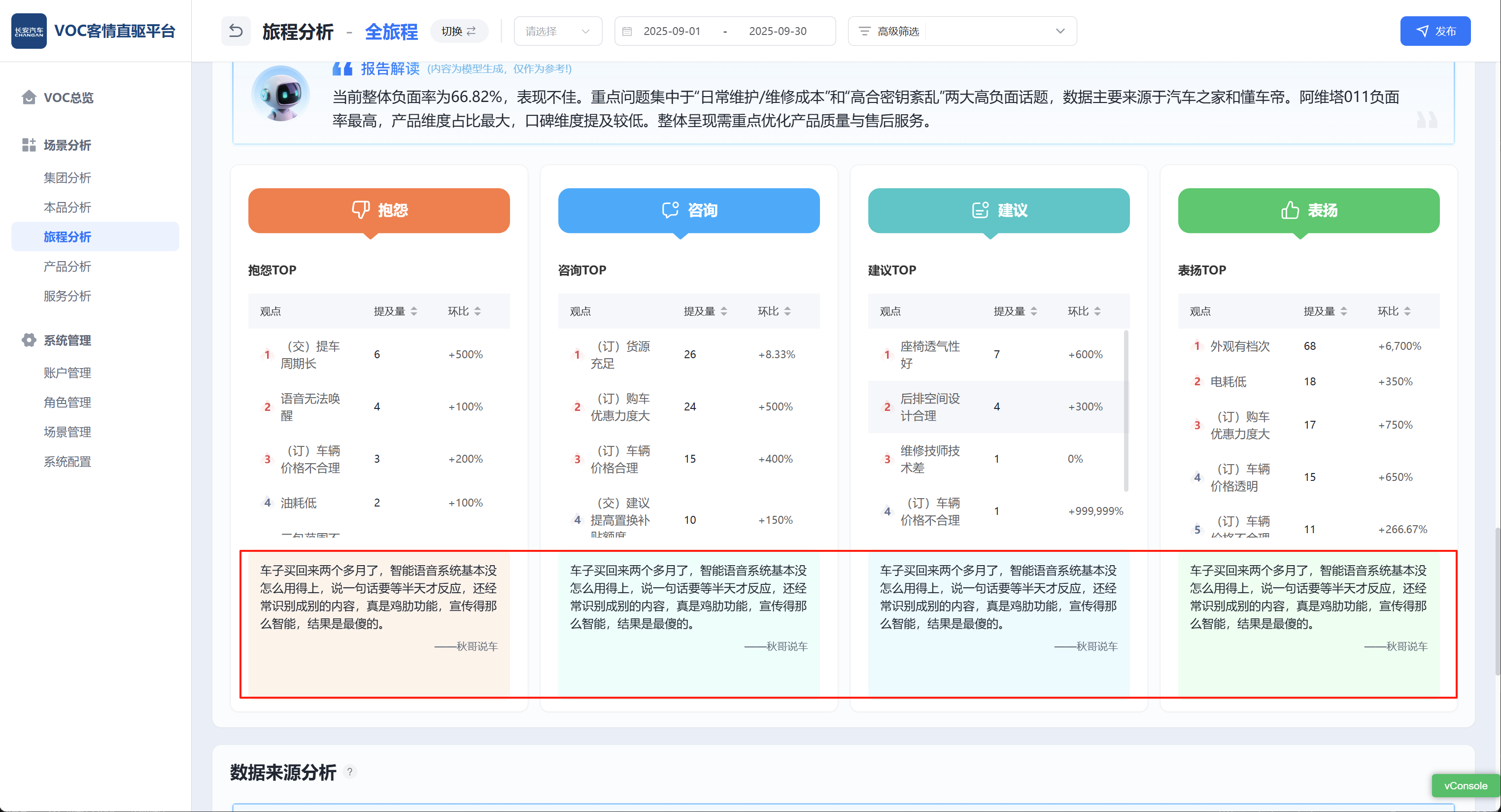This screenshot has height=812, width=1501.
Task: Click the VOC总览 home icon
Action: coord(29,97)
